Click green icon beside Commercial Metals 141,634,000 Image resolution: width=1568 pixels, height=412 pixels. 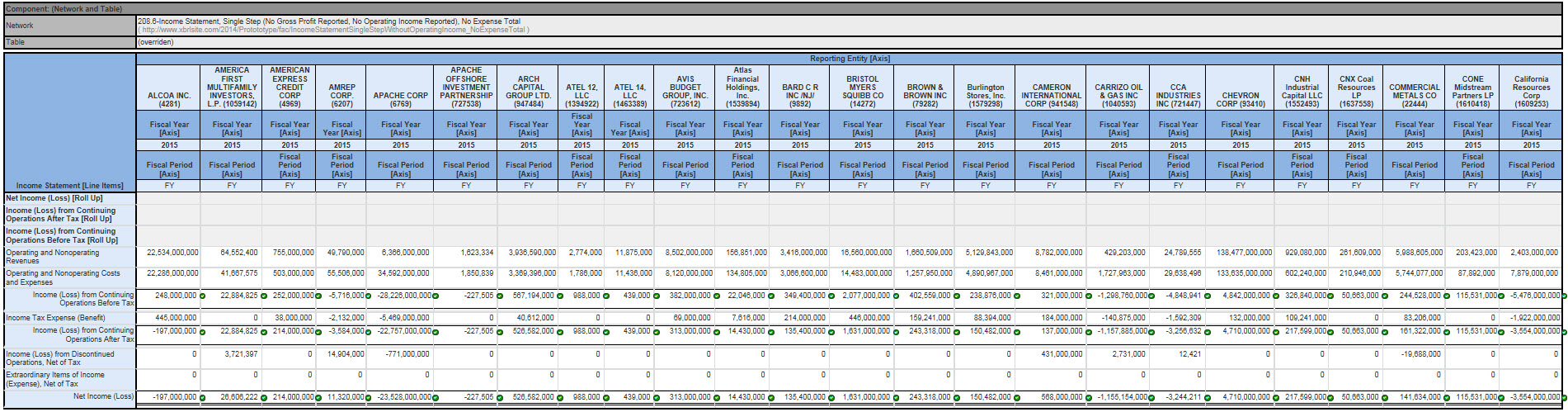1447,398
